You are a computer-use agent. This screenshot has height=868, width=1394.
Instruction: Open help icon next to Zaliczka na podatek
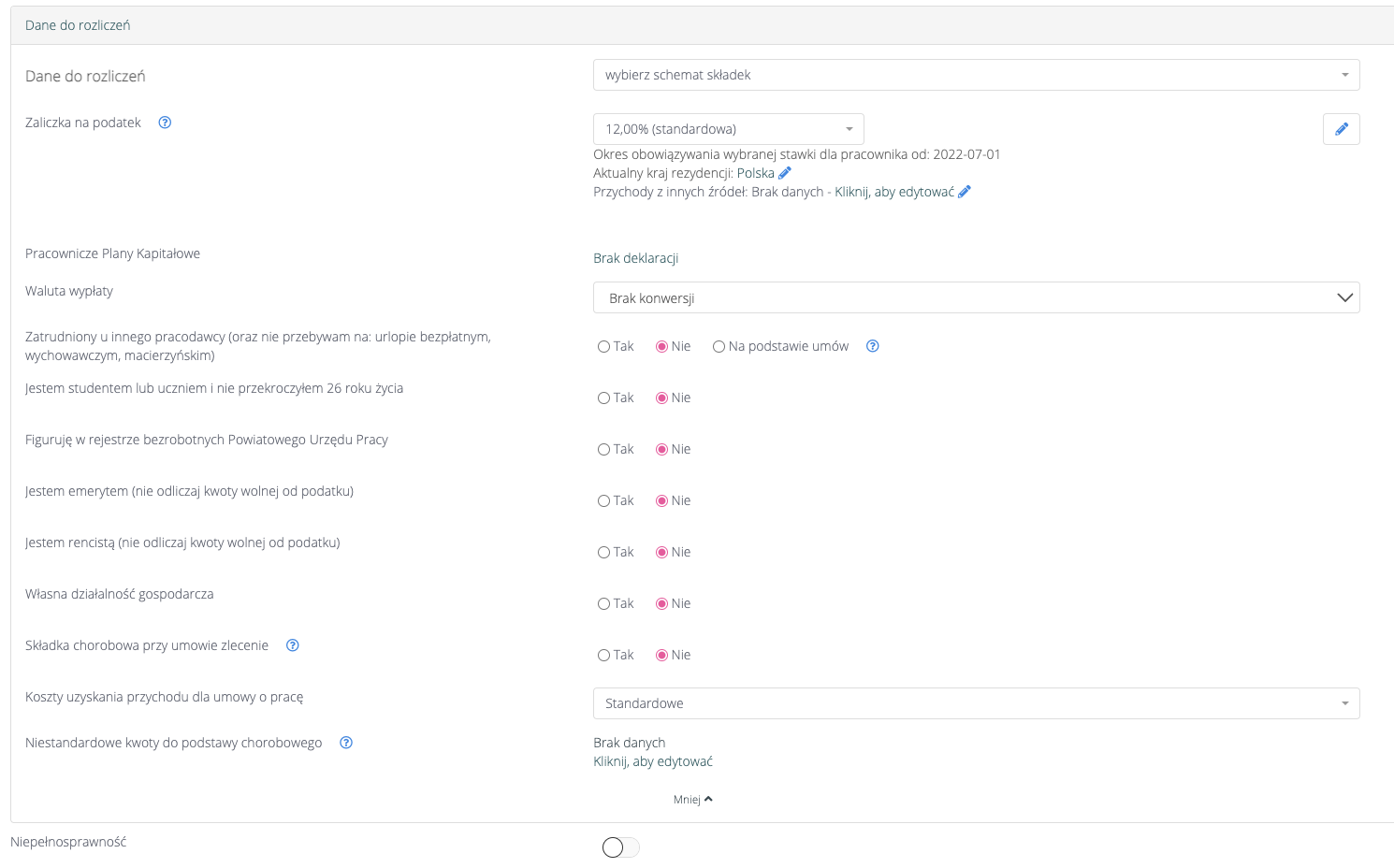165,123
